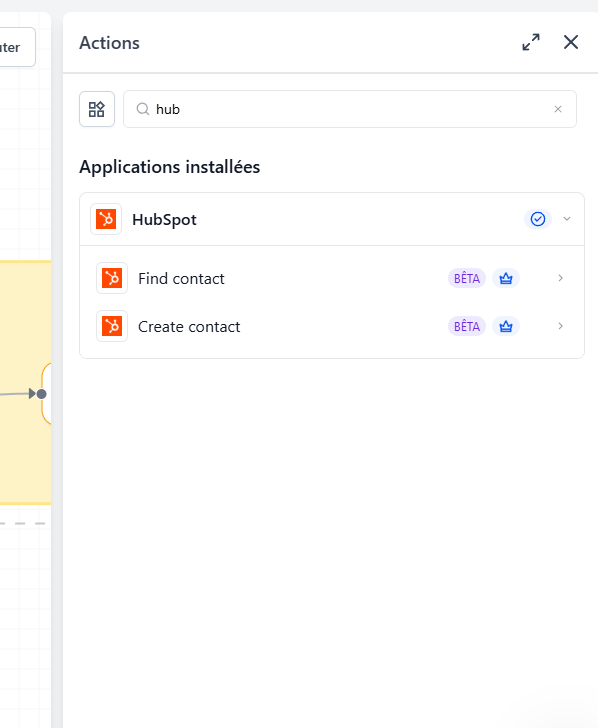Select the HubSpot header title
The image size is (598, 728).
164,220
